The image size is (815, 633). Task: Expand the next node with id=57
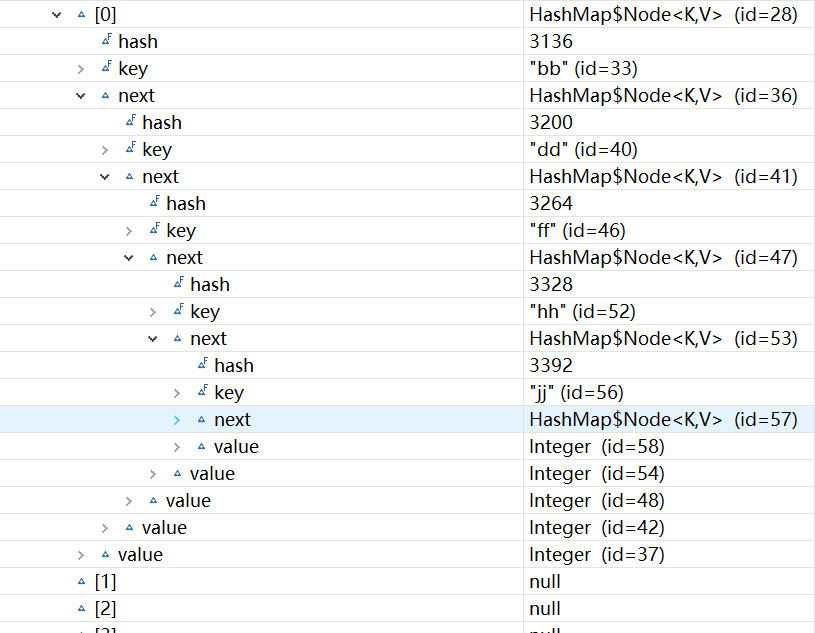click(x=177, y=420)
